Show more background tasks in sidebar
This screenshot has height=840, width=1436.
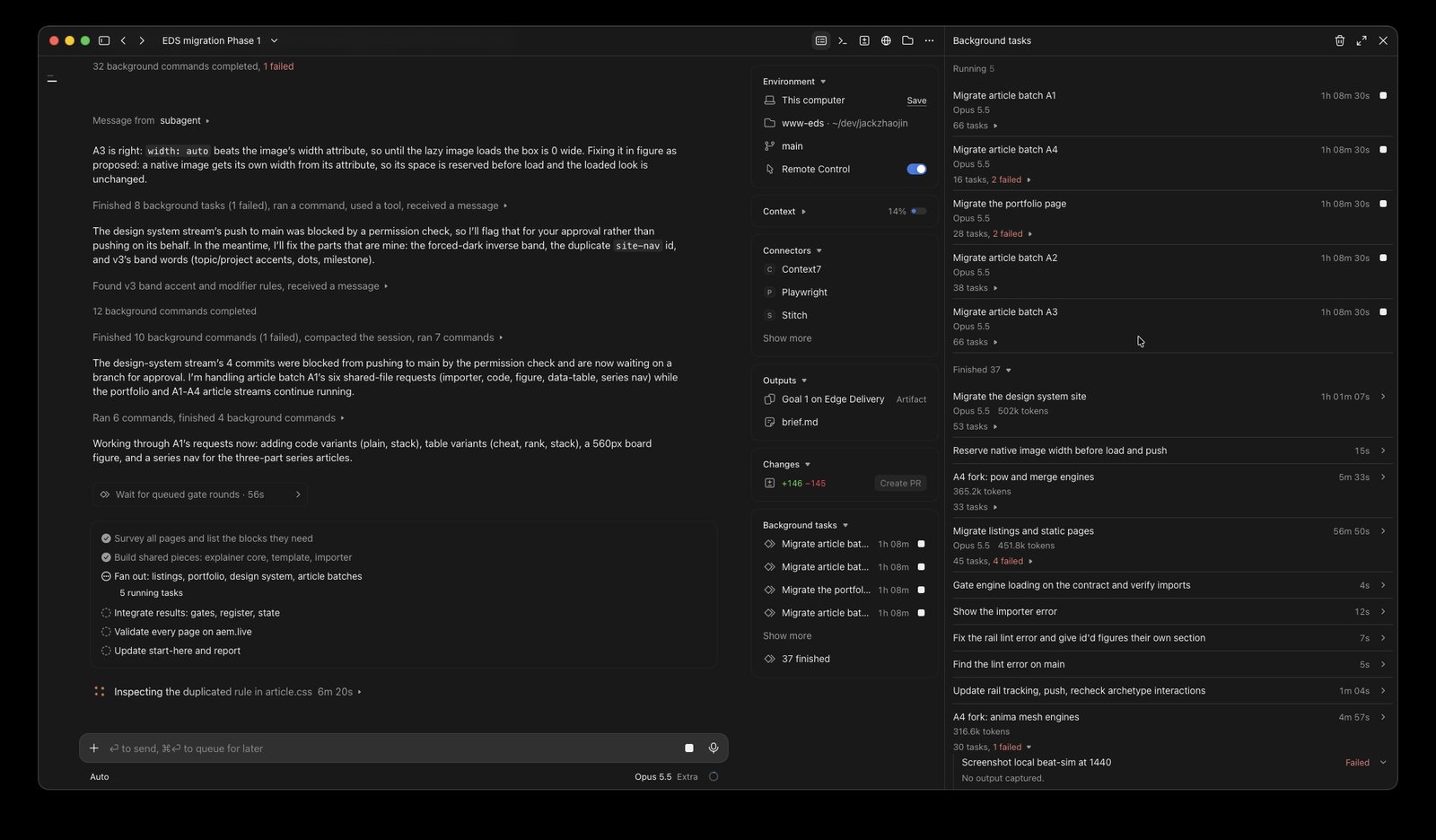[787, 635]
